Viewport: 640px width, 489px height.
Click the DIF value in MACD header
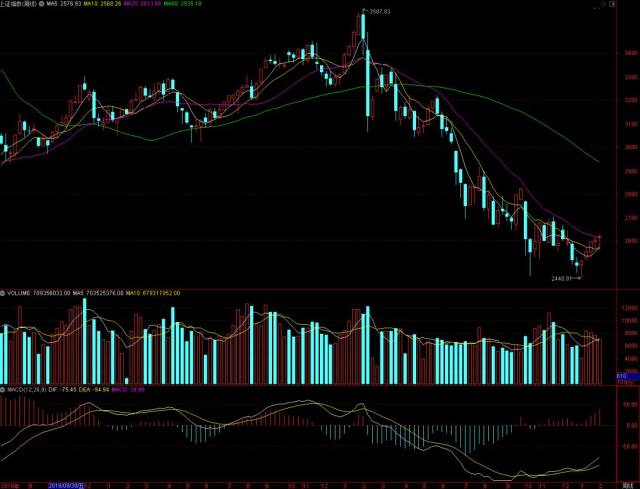pos(62,390)
